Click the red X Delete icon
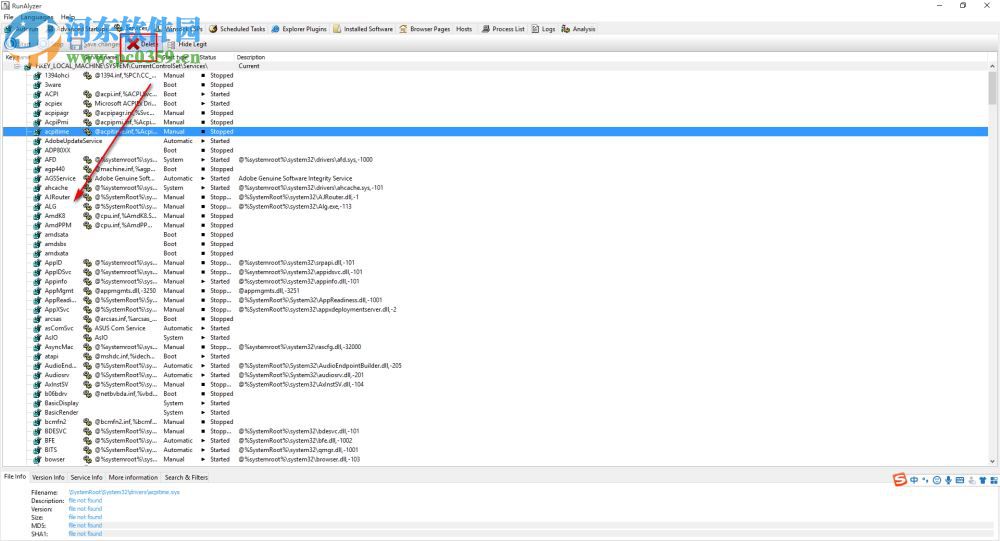This screenshot has height=541, width=1000. [133, 44]
